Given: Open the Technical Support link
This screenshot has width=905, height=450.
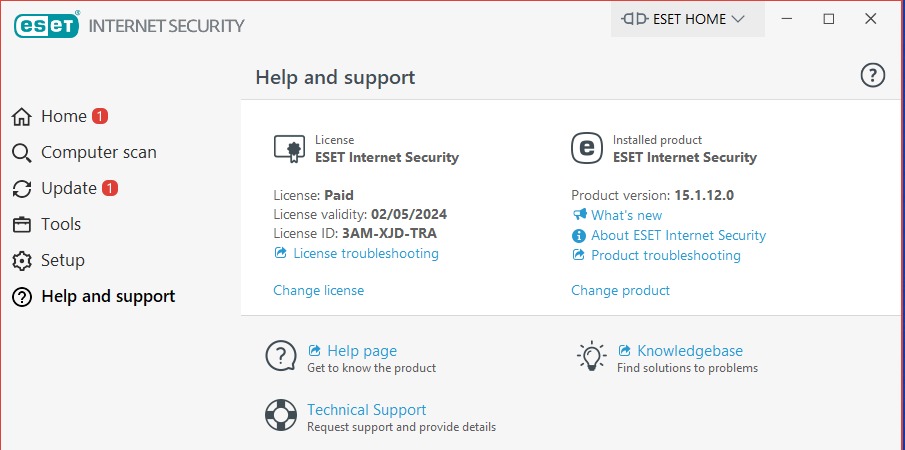Looking at the screenshot, I should click(x=367, y=410).
